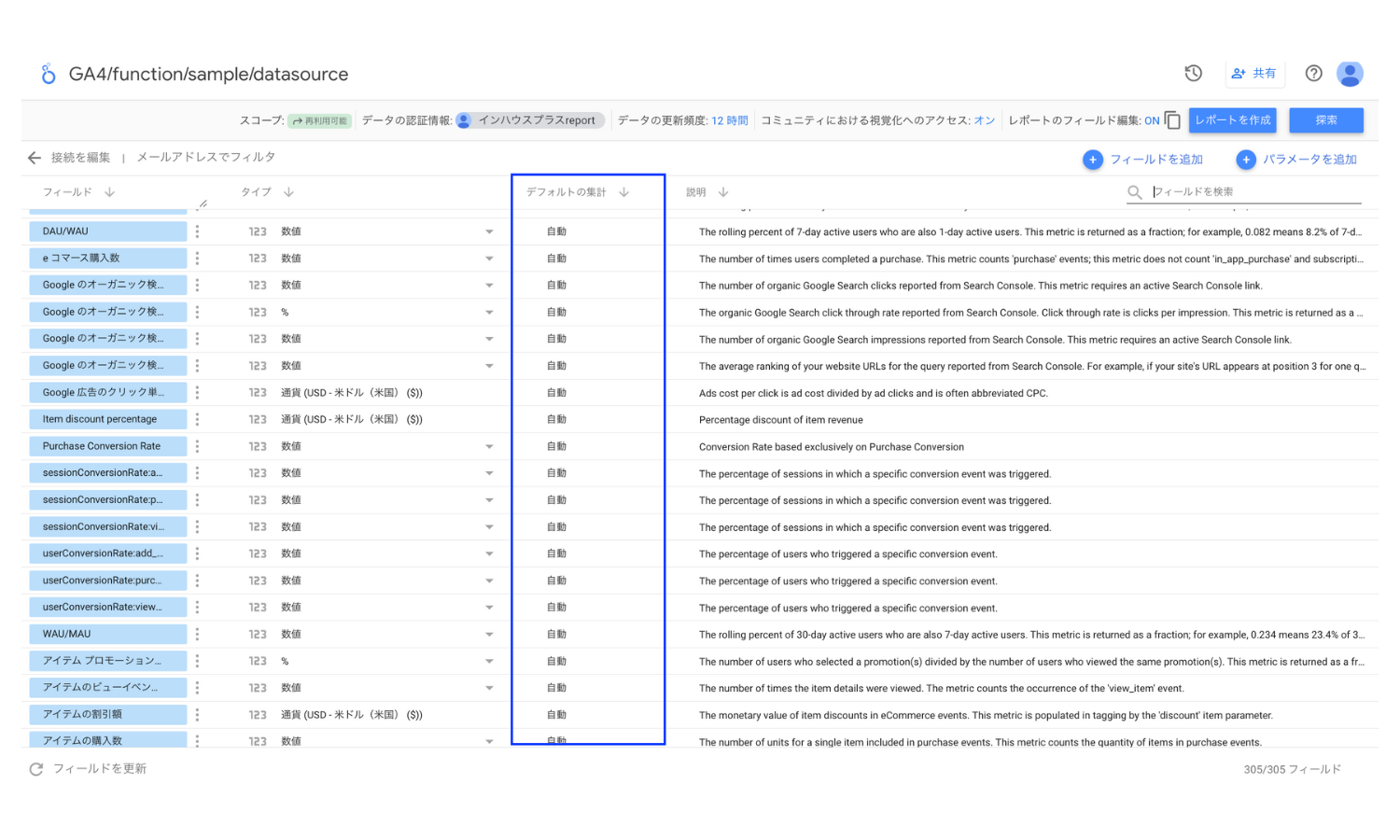Image resolution: width=1400 pixels, height=840 pixels.
Task: Click the 探索 button
Action: pos(1325,120)
